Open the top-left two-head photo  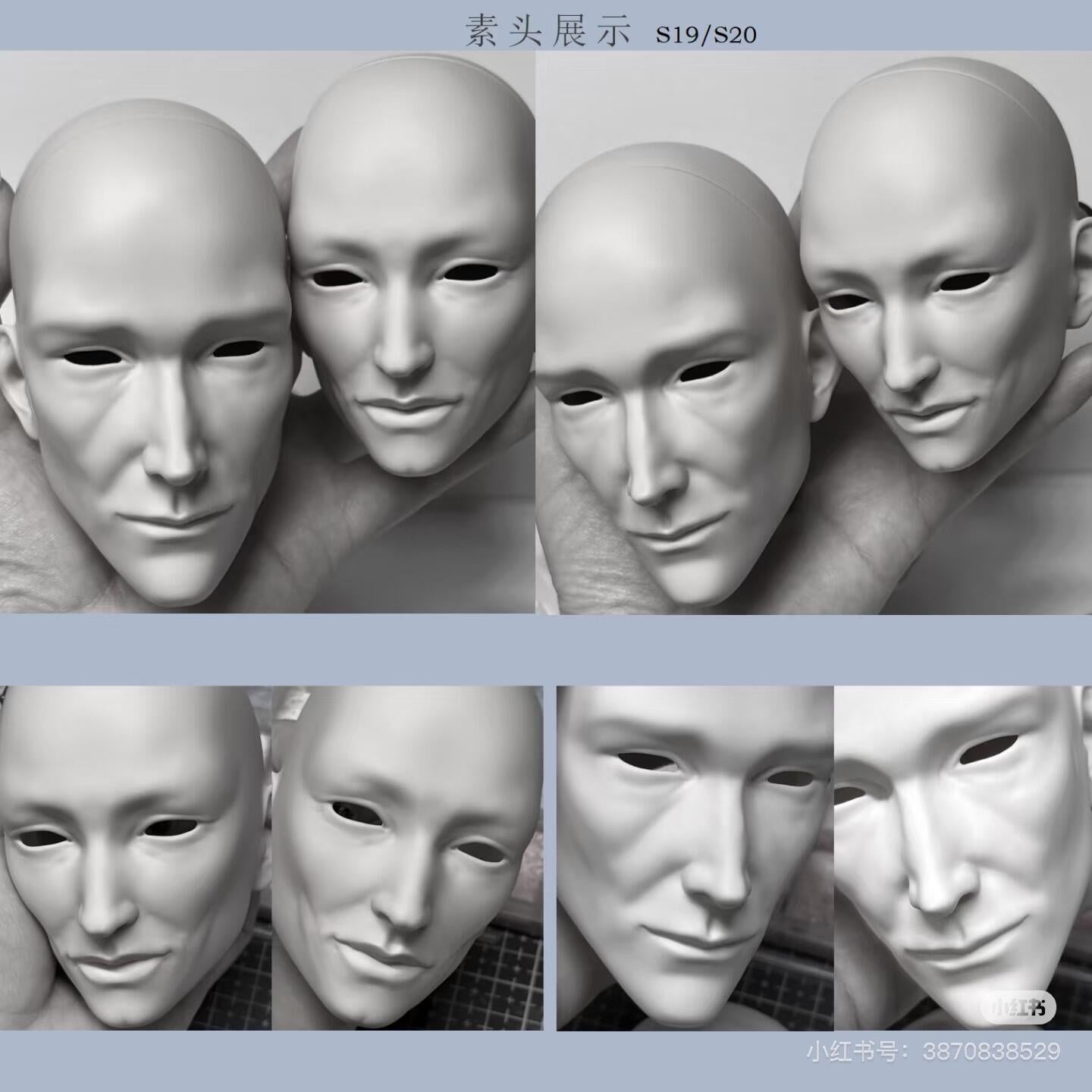pos(267,332)
